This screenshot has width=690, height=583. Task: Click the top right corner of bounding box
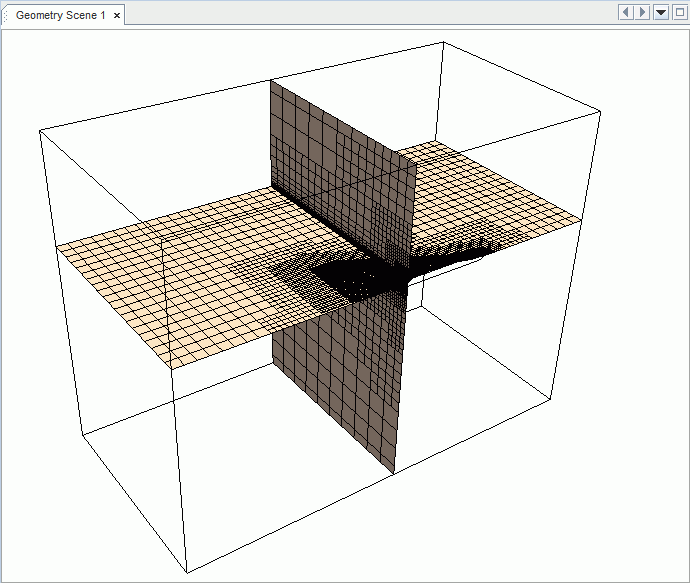598,111
